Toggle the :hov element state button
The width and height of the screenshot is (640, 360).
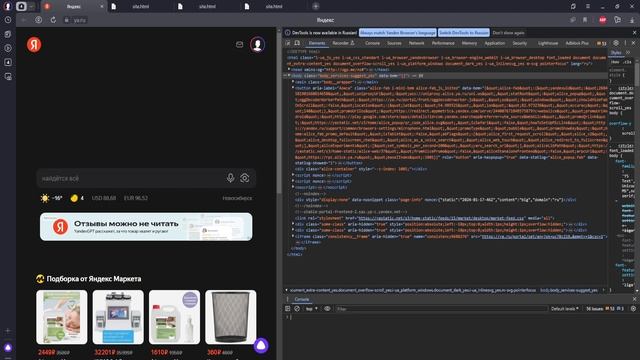pos(615,62)
